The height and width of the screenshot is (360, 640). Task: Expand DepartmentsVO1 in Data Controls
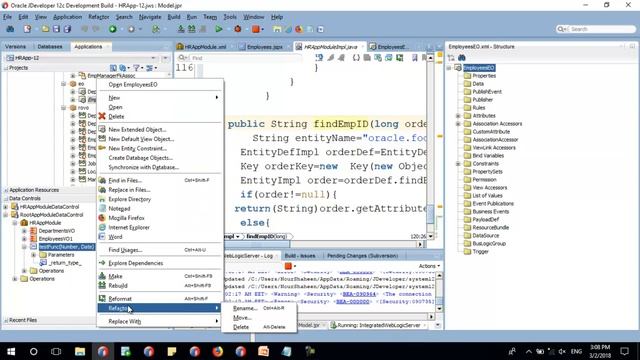tap(24, 231)
